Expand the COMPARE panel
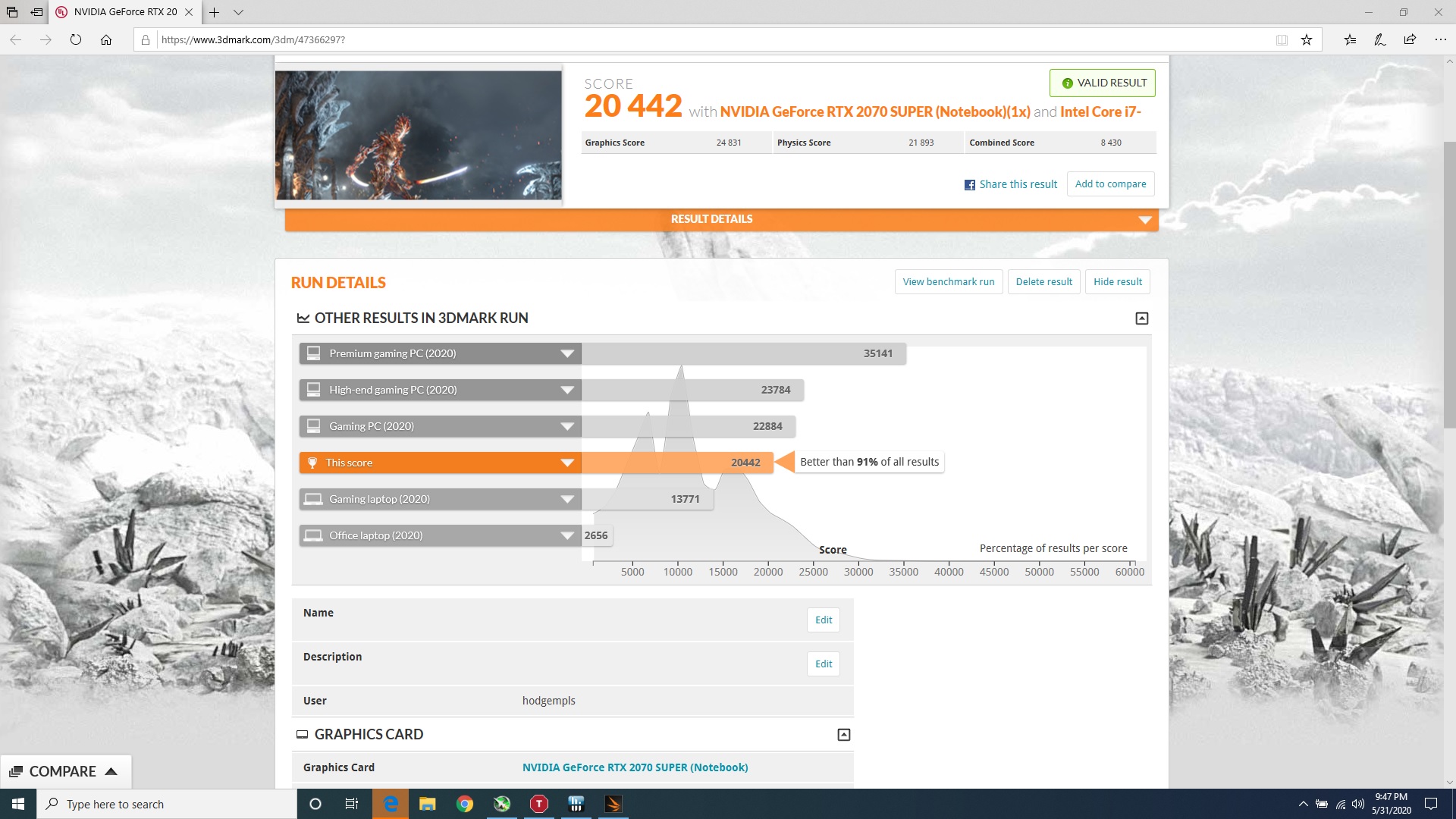Viewport: 1456px width, 819px height. [65, 771]
